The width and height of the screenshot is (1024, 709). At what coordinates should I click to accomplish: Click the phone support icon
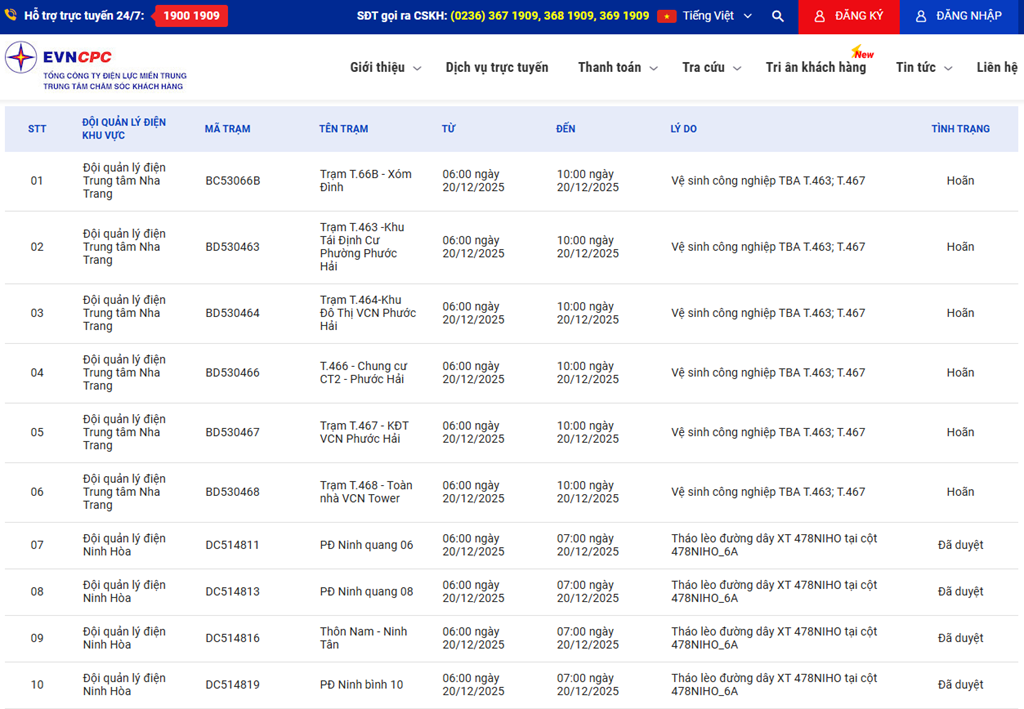pos(11,16)
